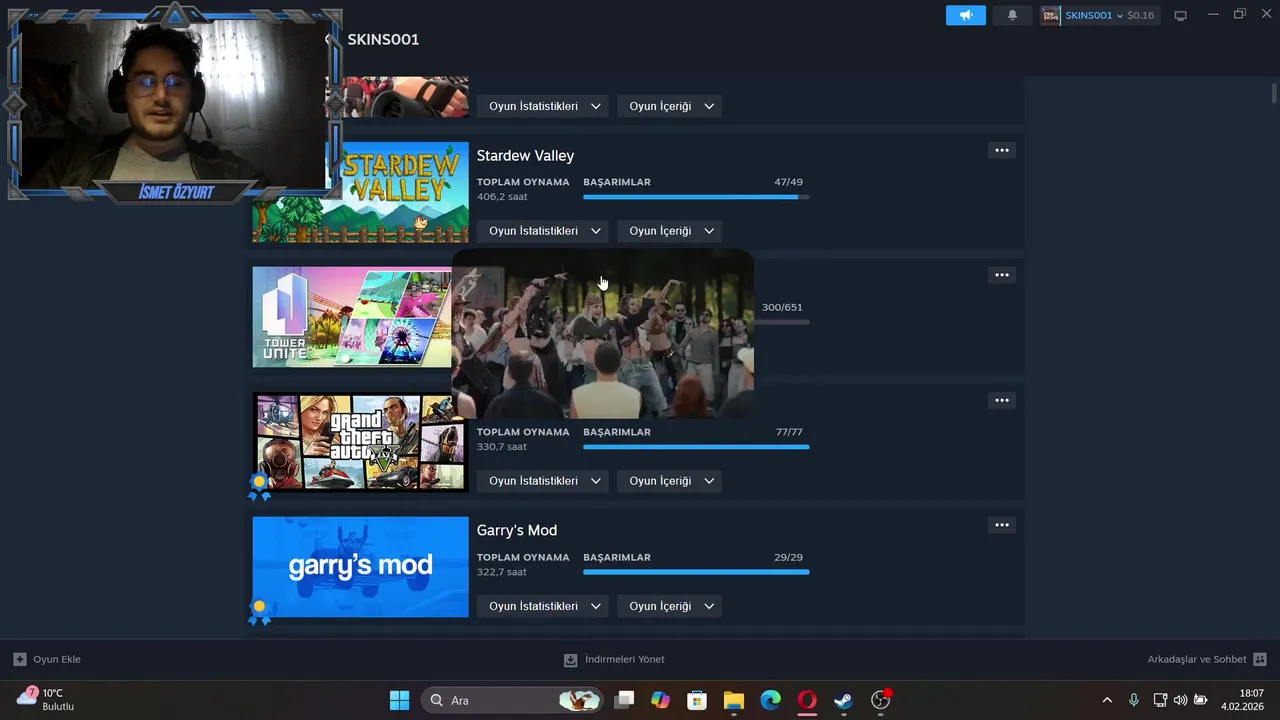Click the 406,2 saat playtime text
Screen dimensions: 1280x720
502,197
